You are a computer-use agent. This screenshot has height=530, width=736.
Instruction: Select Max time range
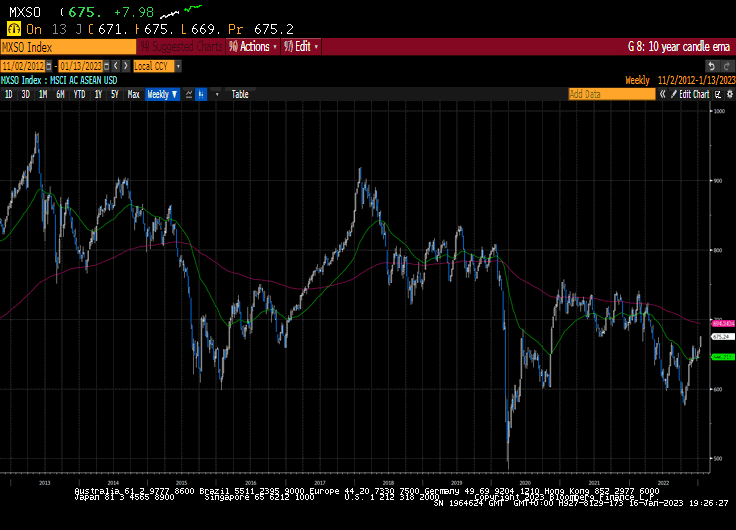click(134, 94)
